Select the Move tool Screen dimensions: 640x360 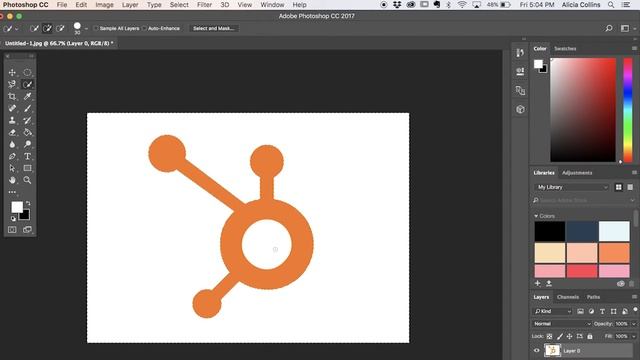pyautogui.click(x=12, y=73)
